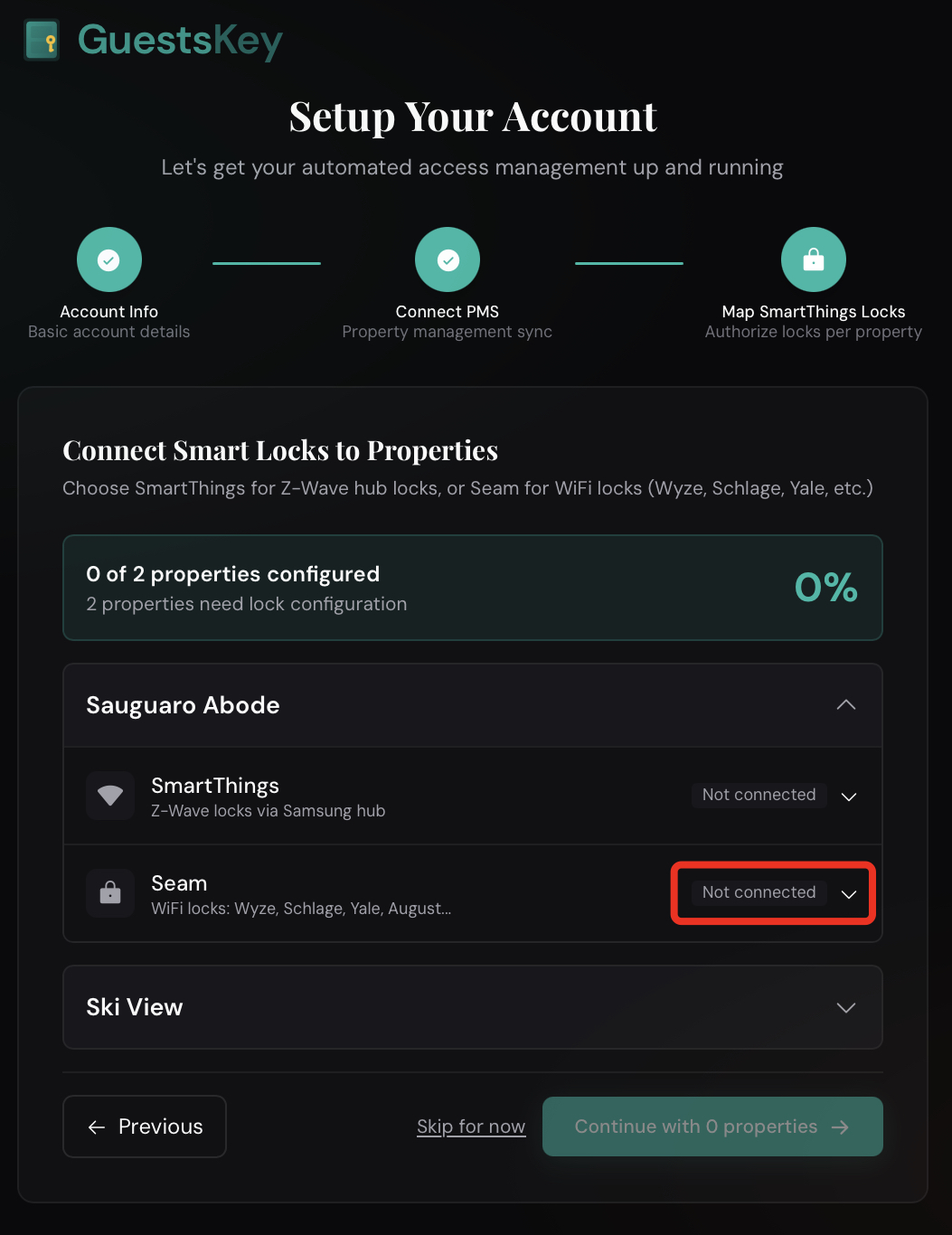
Task: Click the 0% configuration progress indicator
Action: click(x=825, y=587)
